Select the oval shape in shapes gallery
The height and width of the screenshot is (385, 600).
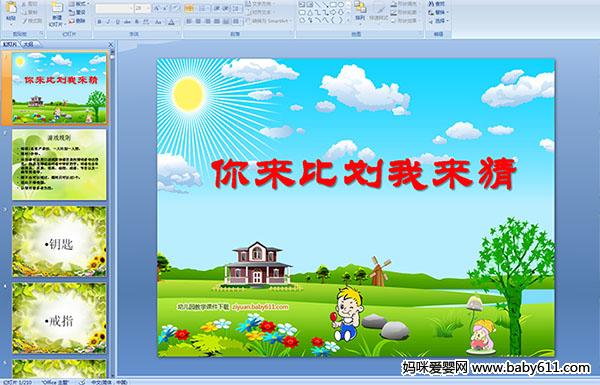(x=341, y=5)
